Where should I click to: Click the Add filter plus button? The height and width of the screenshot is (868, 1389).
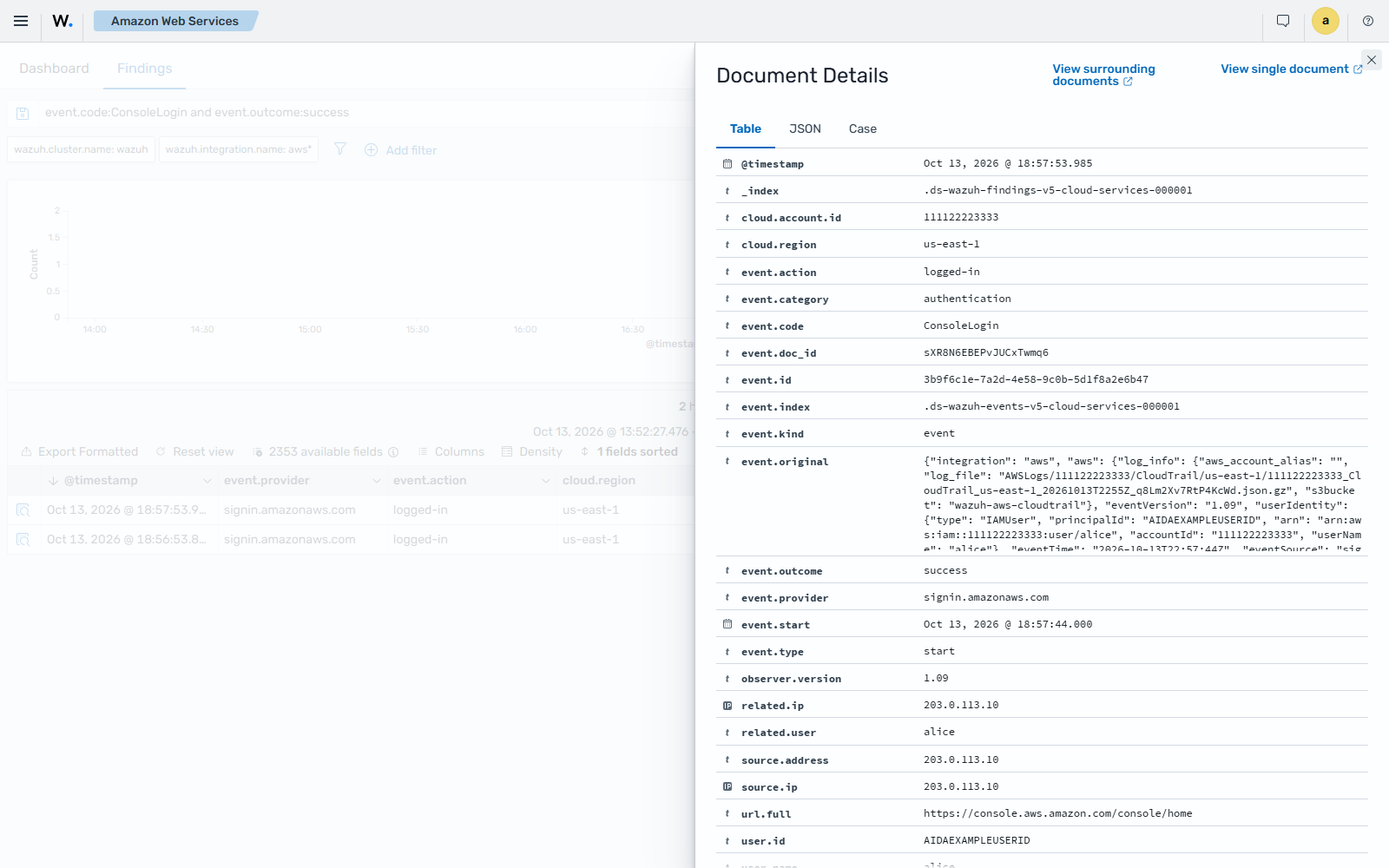tap(400, 150)
